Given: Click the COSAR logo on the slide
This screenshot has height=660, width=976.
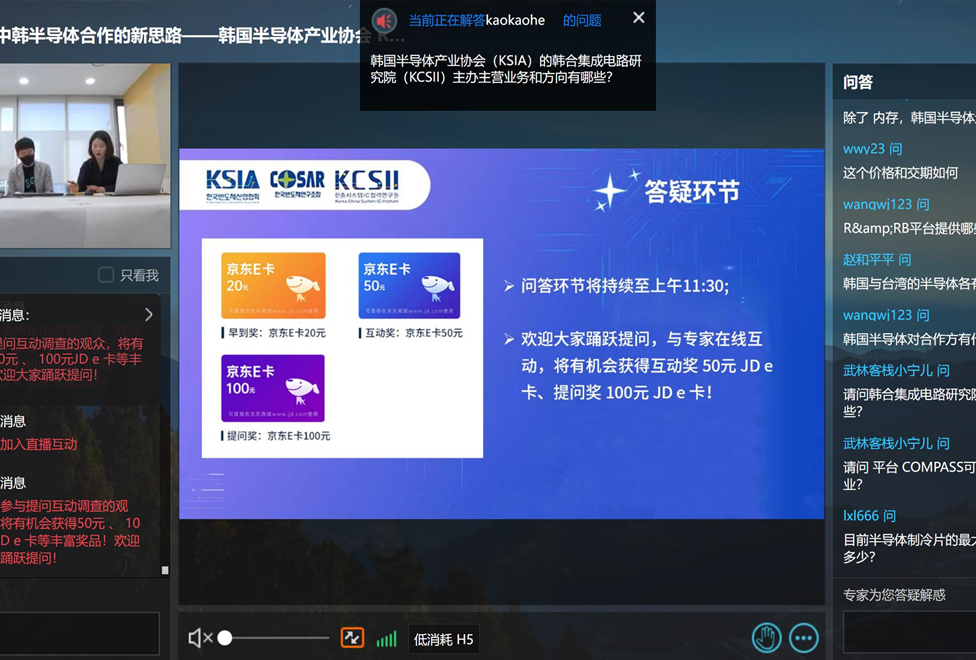Looking at the screenshot, I should pyautogui.click(x=297, y=184).
